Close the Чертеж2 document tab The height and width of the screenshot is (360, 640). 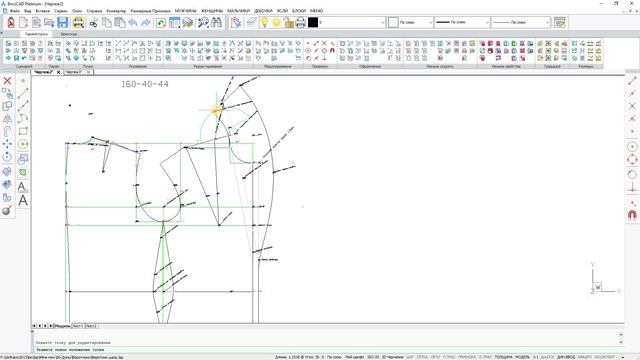click(58, 72)
